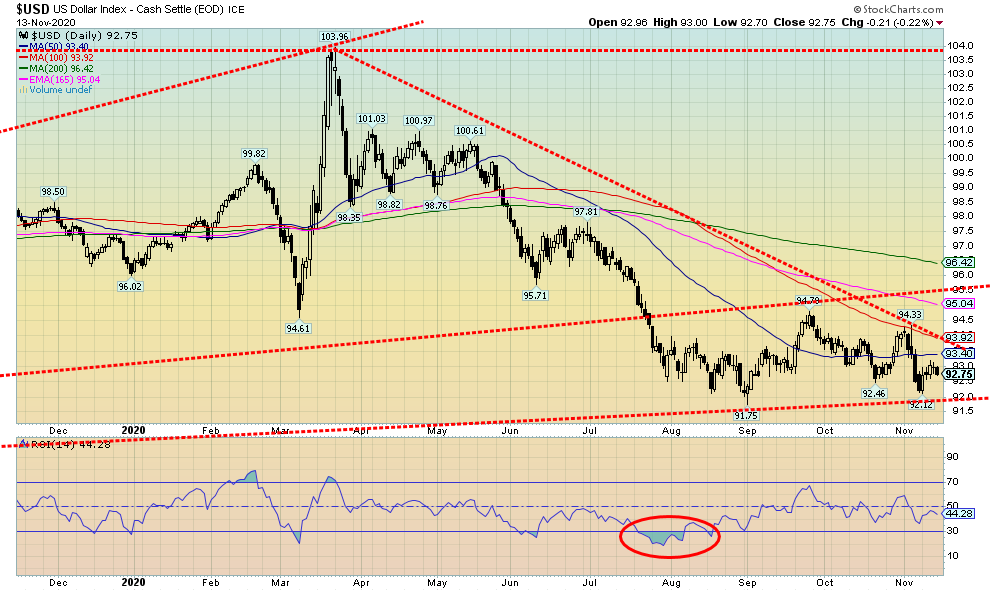Click the 94.78 September high label

[809, 300]
